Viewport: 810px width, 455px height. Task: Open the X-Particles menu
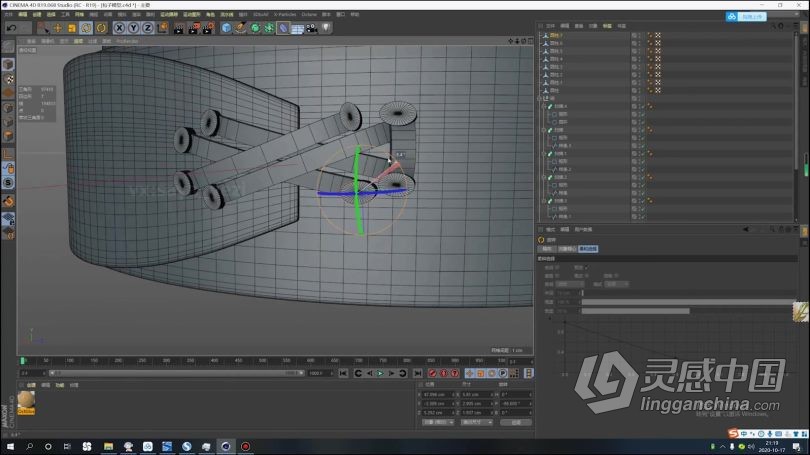(x=285, y=14)
